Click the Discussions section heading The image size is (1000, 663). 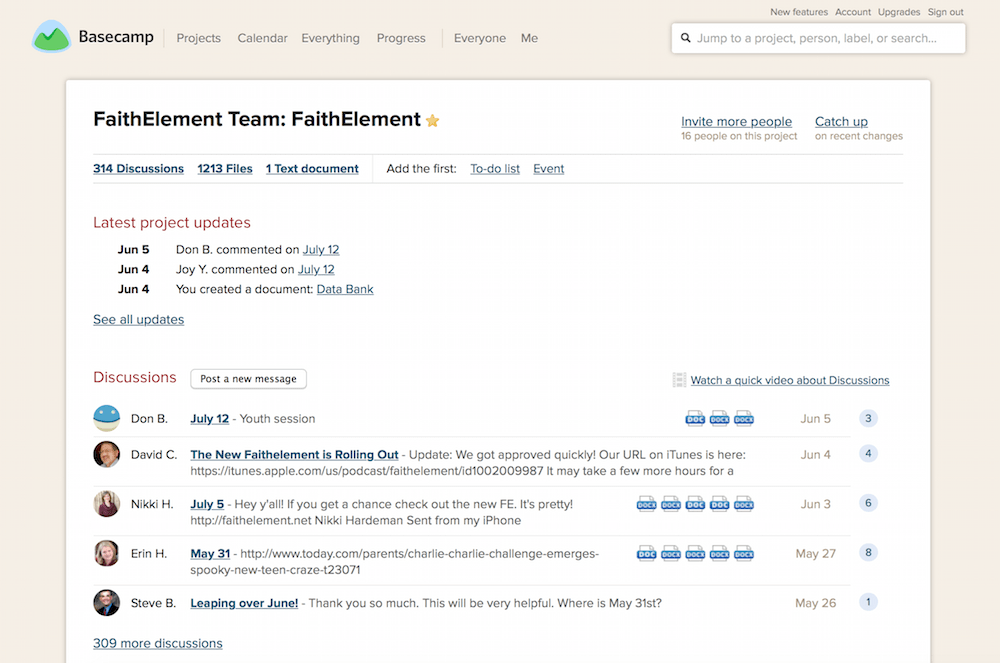coord(135,377)
